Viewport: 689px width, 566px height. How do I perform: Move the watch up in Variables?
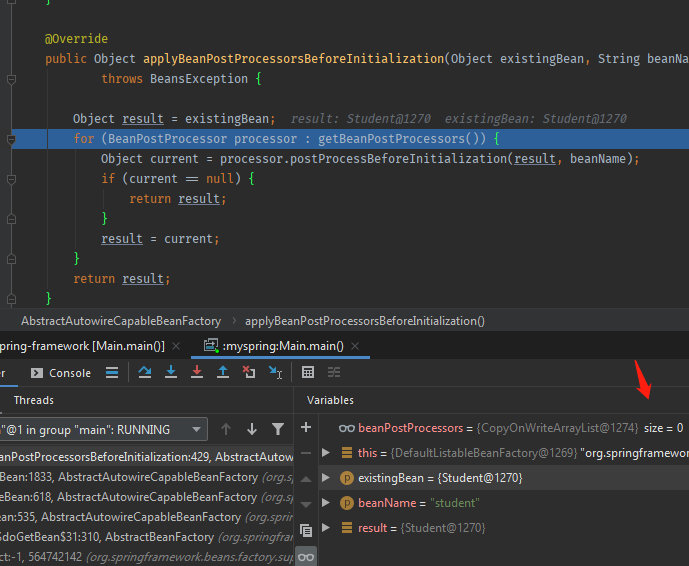[x=306, y=479]
